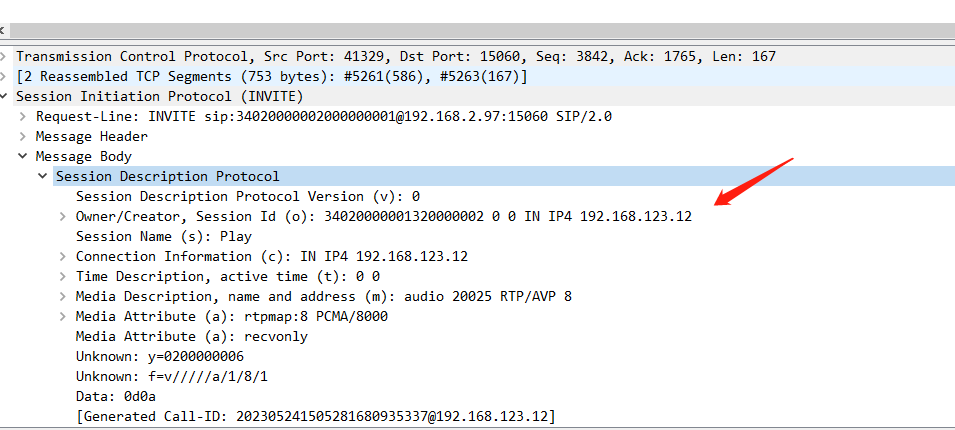Select the Unknown: f=v/////a/1/8/1 line

click(171, 377)
